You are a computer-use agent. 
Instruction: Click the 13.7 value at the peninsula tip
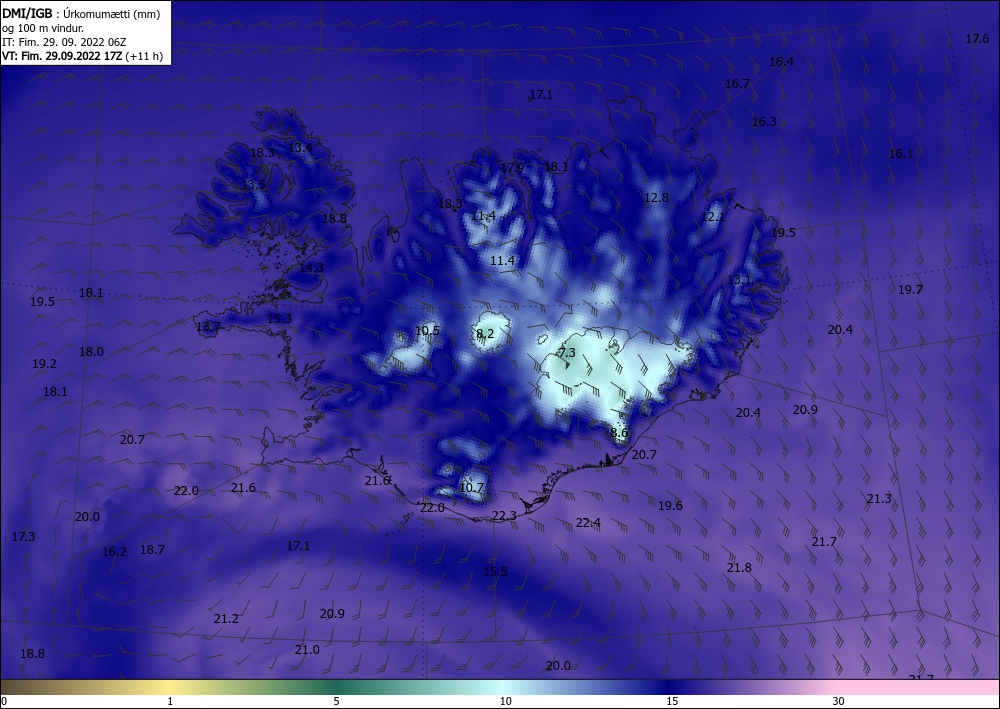click(x=209, y=327)
